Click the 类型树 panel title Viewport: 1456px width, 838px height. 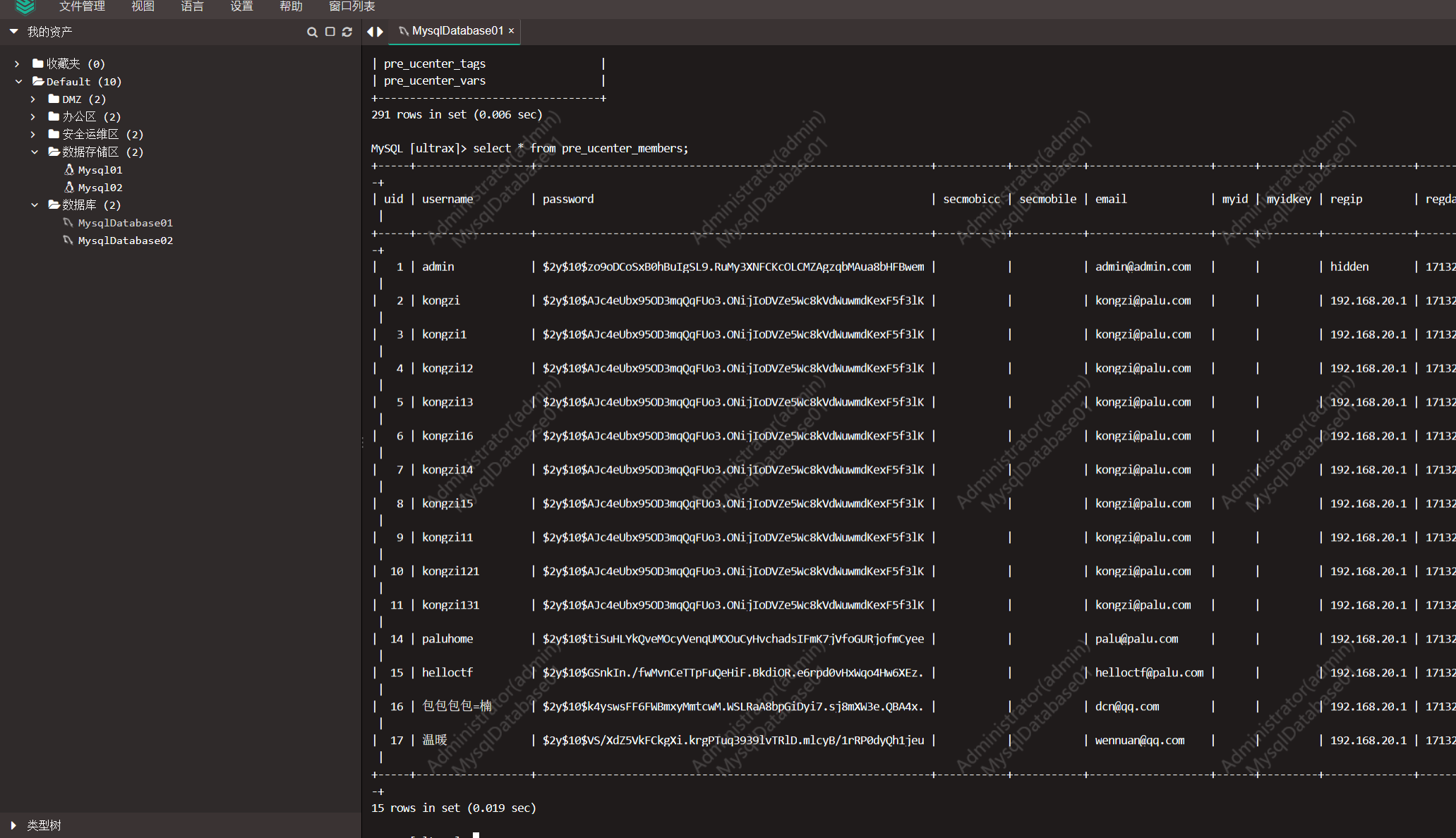(44, 825)
